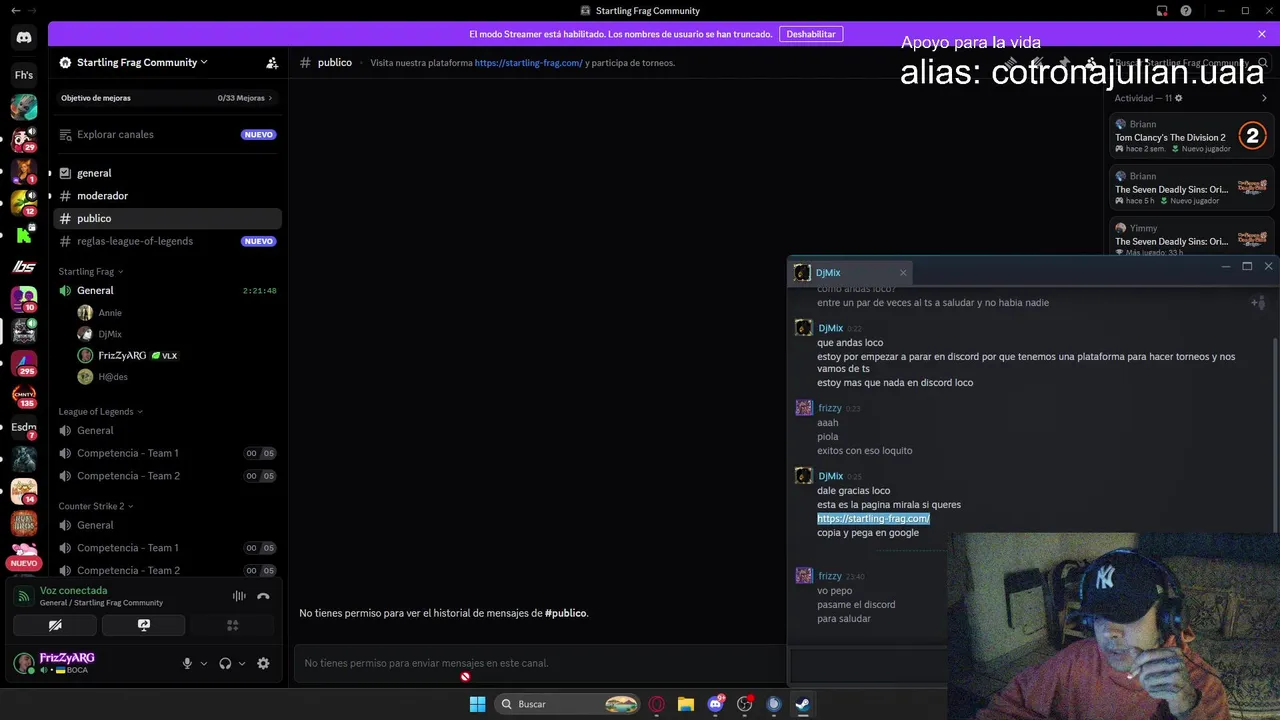The width and height of the screenshot is (1280, 720).
Task: Click DjMix avatar in chat window tab
Action: 802,272
